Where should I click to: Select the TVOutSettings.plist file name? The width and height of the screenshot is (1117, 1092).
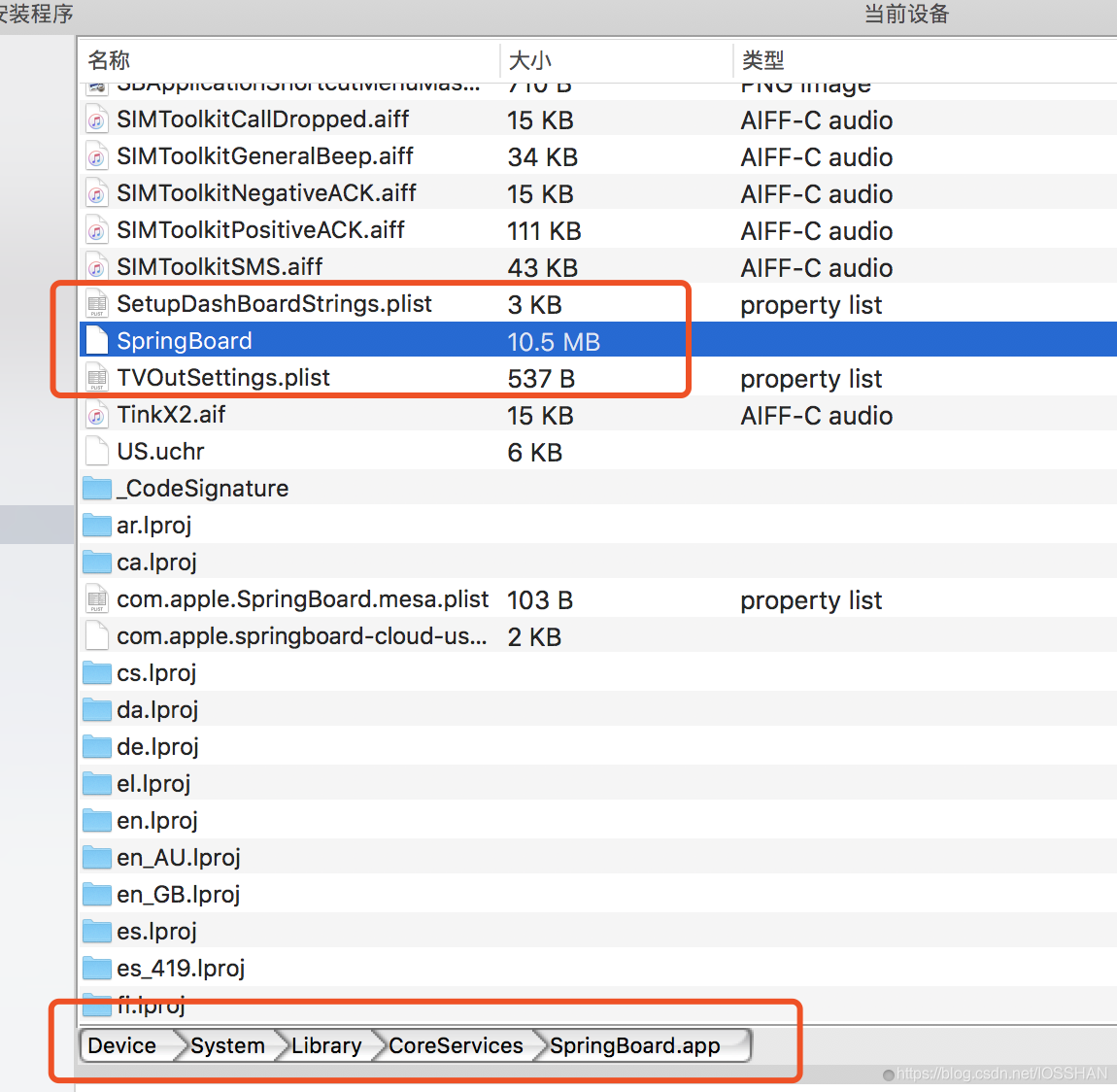pyautogui.click(x=223, y=378)
